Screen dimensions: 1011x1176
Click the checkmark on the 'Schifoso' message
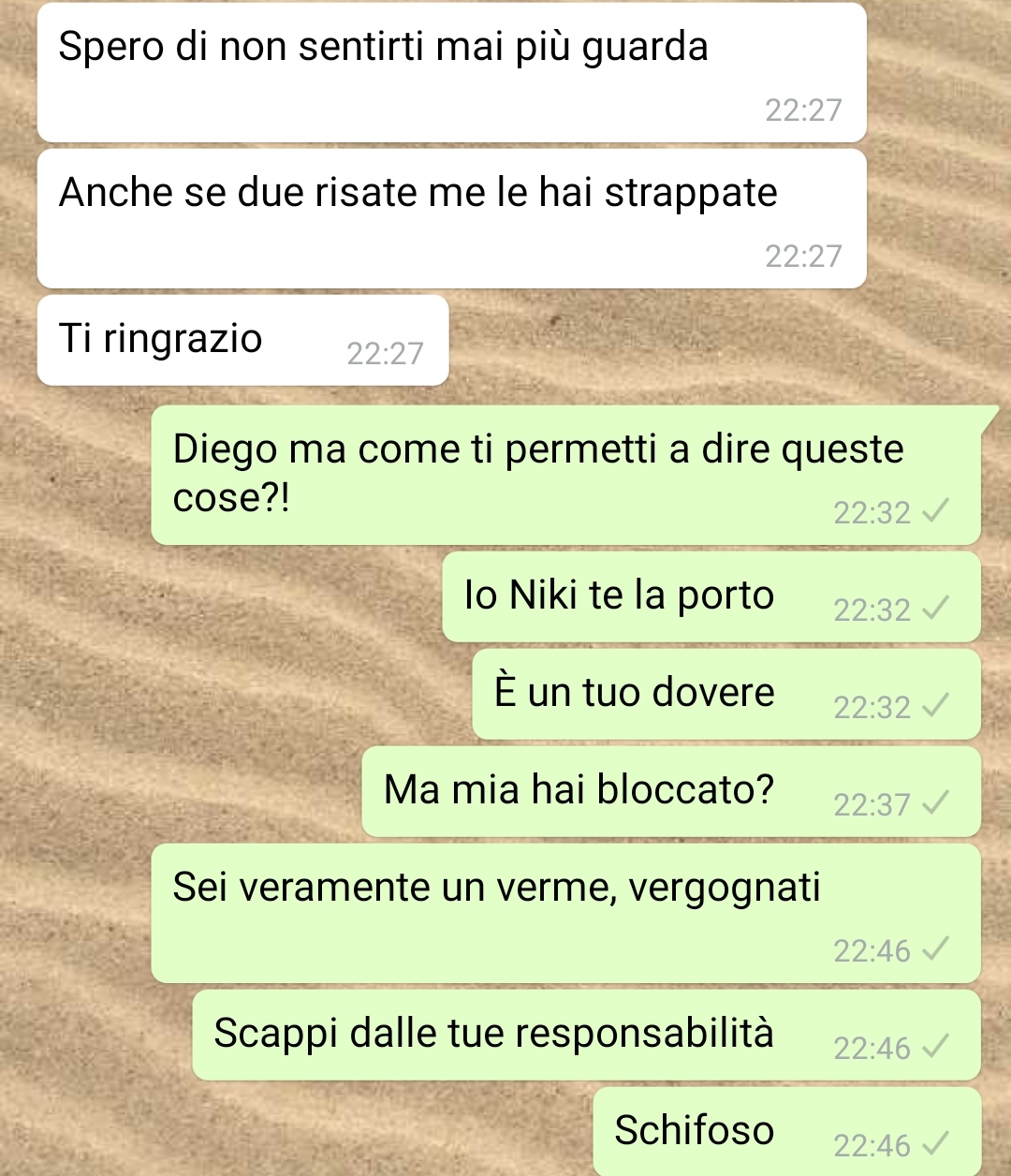[935, 1143]
